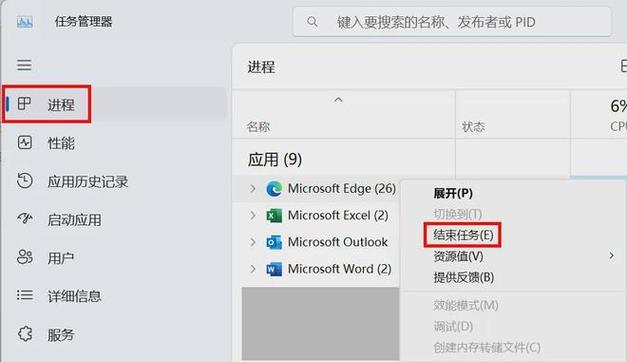Open the 服务 services puzzle icon
627x362 pixels.
[x=25, y=334]
